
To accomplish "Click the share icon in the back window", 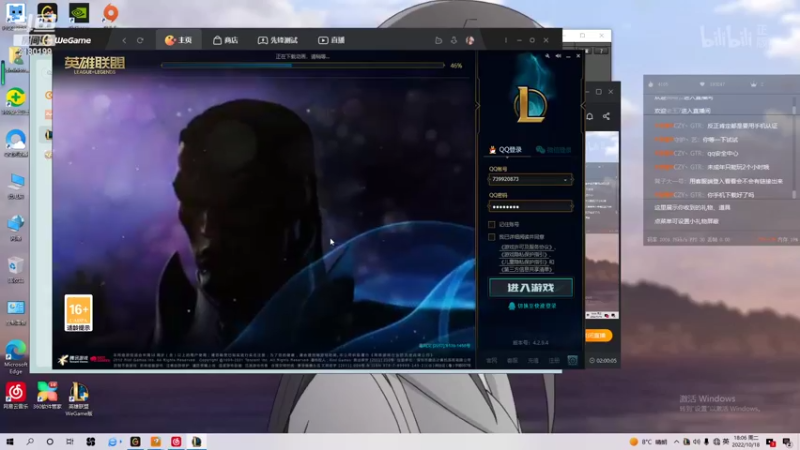I will point(606,116).
